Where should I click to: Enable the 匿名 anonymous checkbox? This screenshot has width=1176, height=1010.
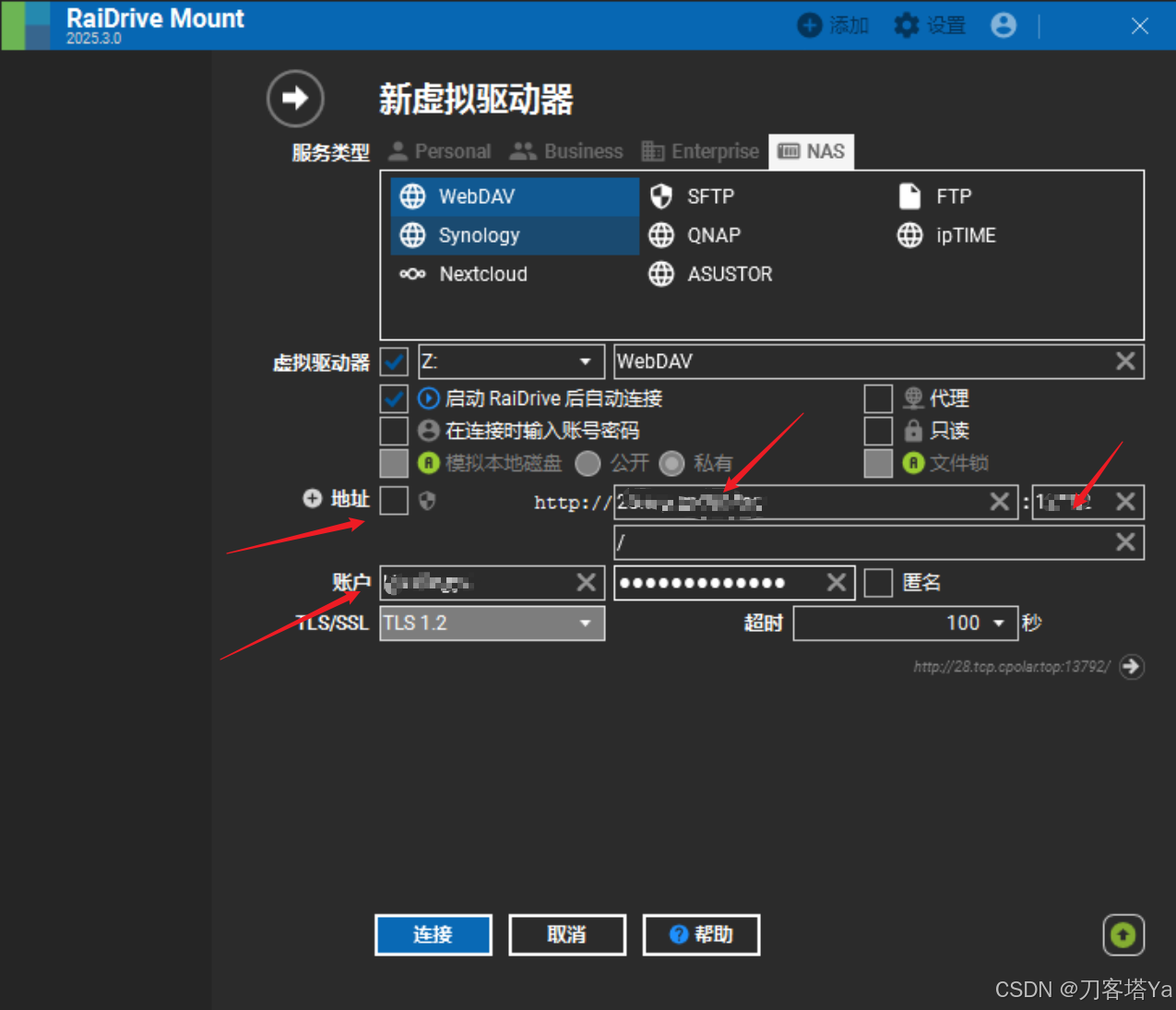878,583
